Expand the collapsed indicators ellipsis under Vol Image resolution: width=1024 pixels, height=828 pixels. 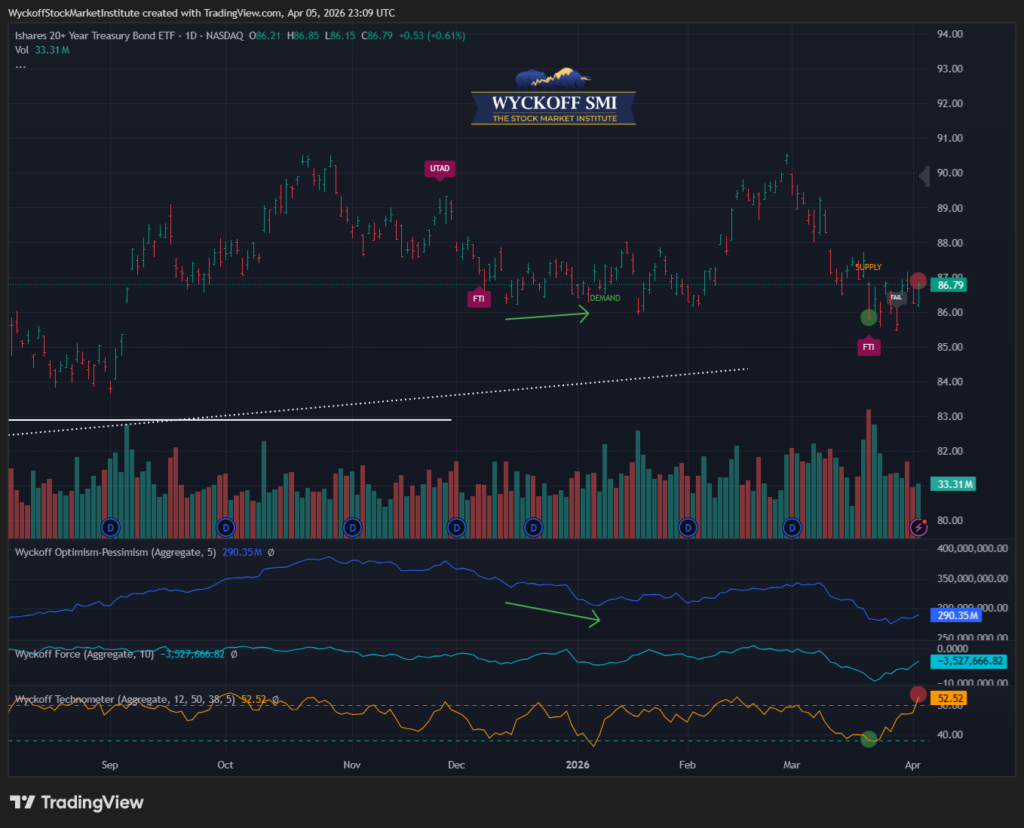[20, 67]
